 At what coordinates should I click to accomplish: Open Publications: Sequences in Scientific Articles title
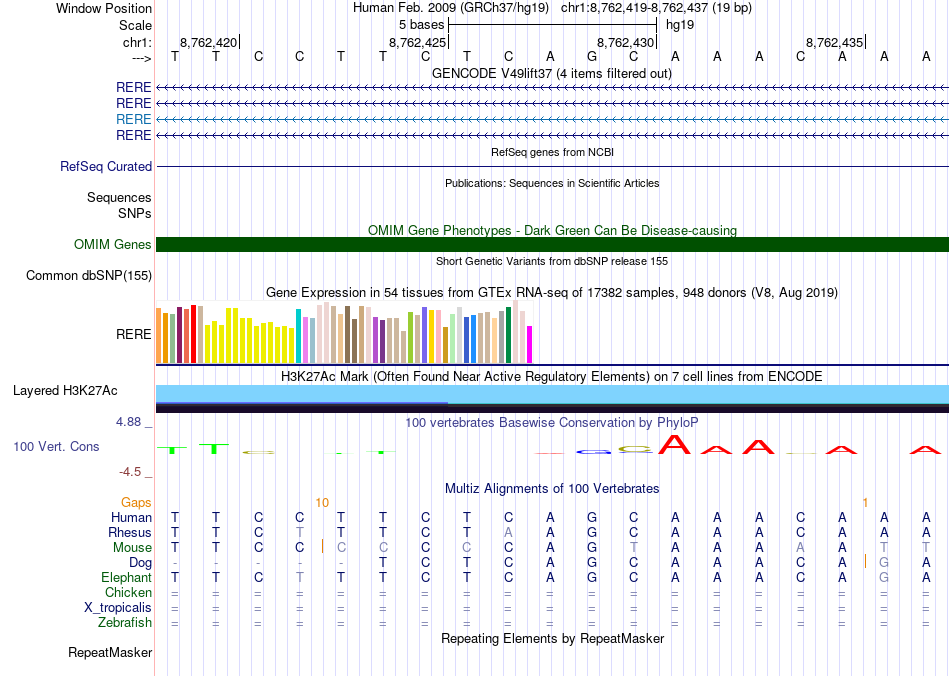click(x=552, y=183)
